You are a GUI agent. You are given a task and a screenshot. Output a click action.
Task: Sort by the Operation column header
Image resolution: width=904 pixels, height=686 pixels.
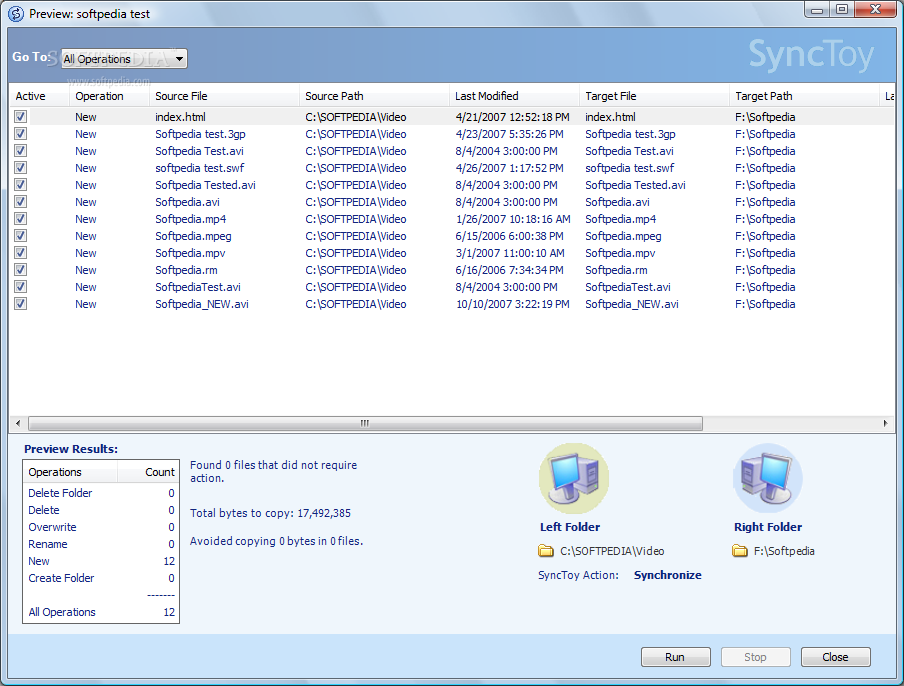click(110, 96)
